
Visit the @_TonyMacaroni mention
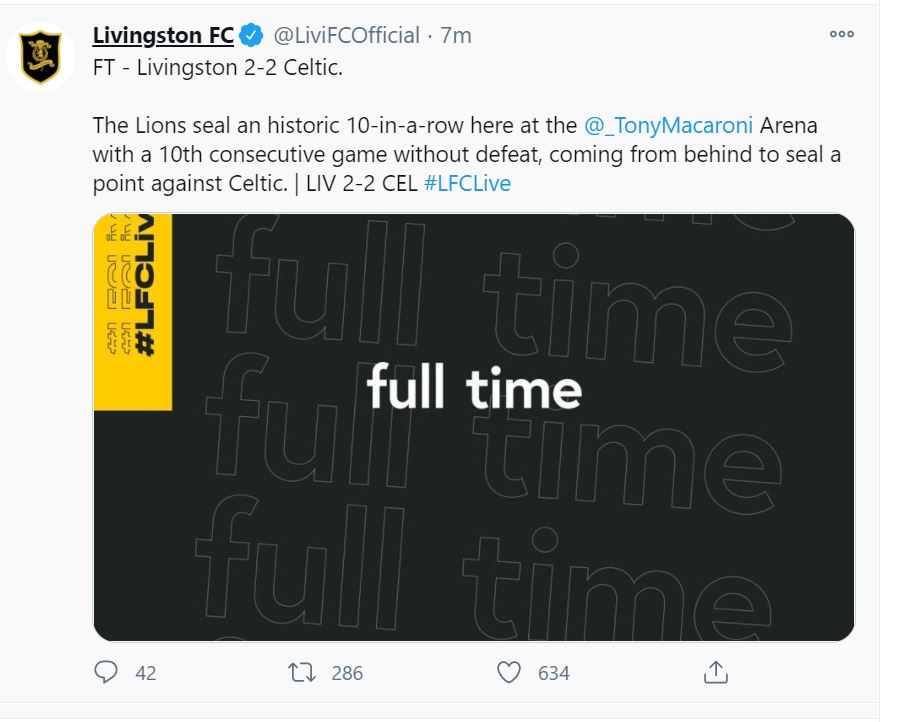tap(668, 126)
